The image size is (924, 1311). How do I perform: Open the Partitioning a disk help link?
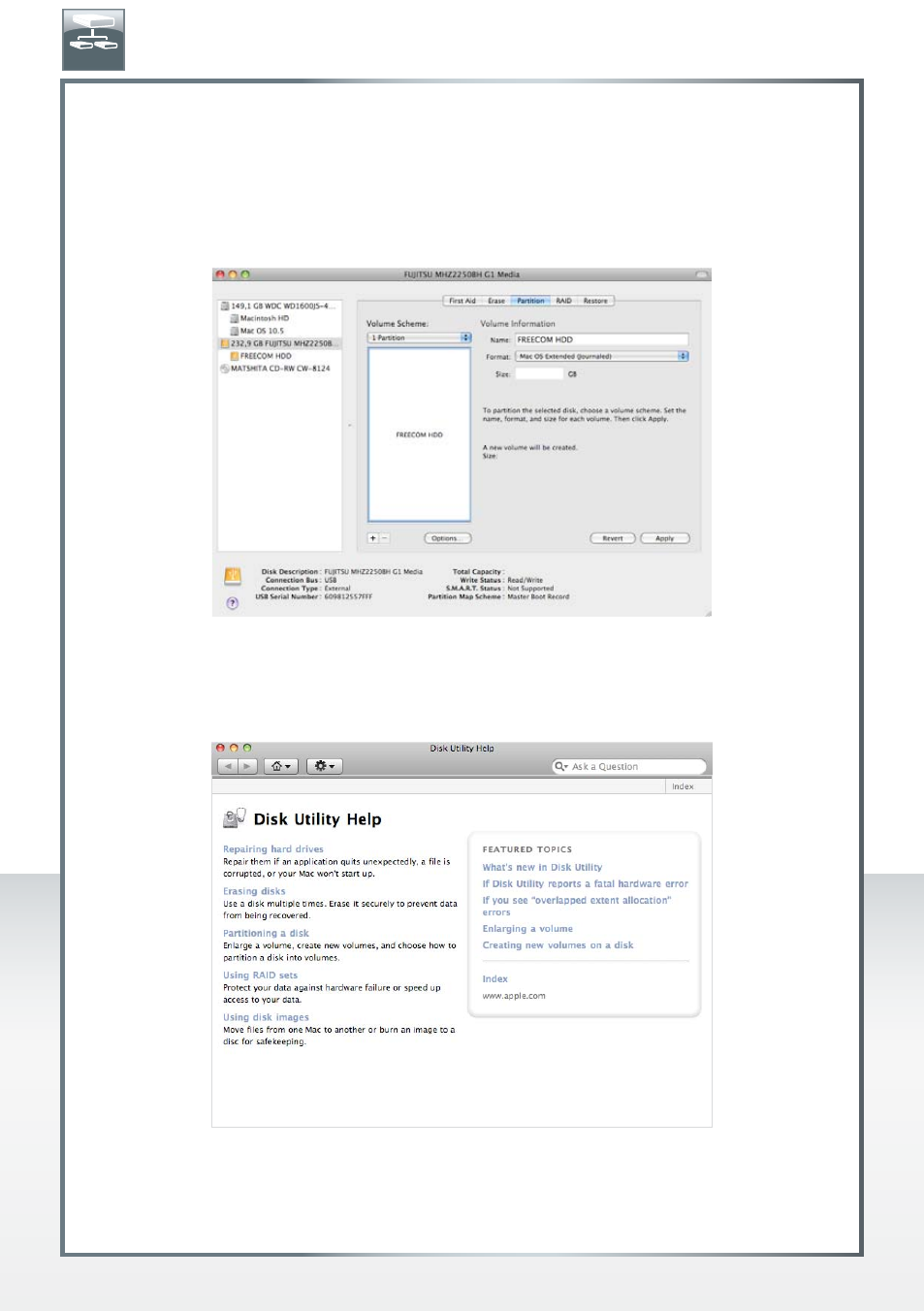(266, 934)
